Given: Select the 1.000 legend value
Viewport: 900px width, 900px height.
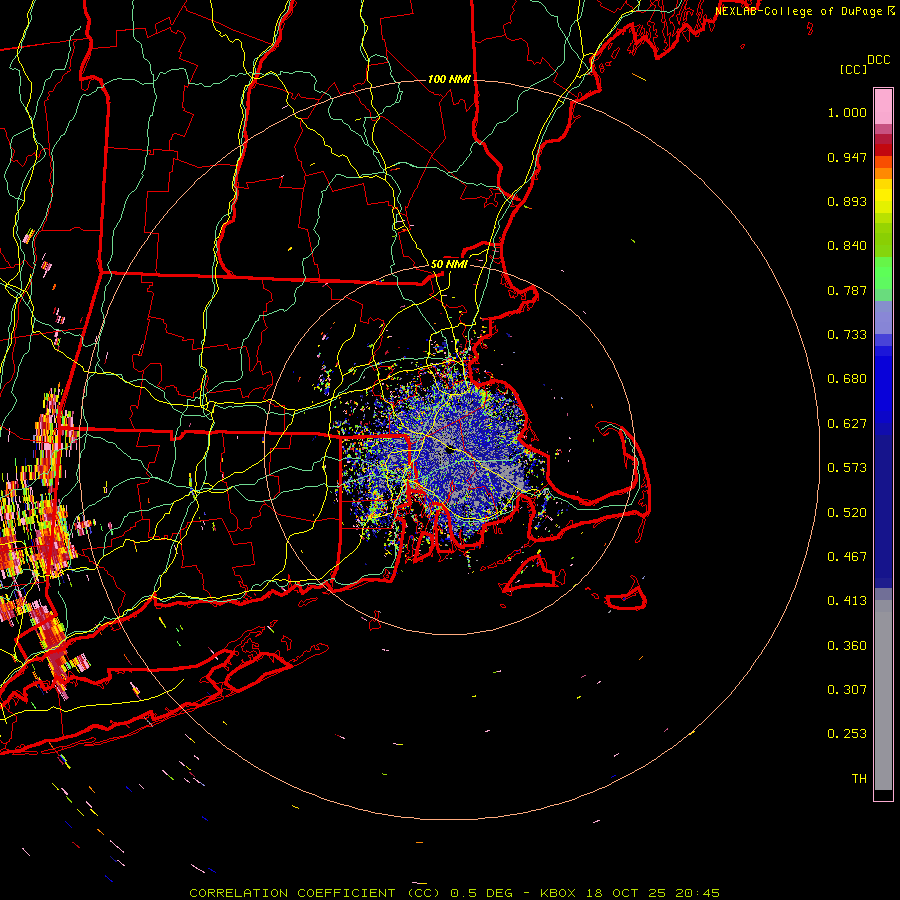Looking at the screenshot, I should pyautogui.click(x=847, y=112).
